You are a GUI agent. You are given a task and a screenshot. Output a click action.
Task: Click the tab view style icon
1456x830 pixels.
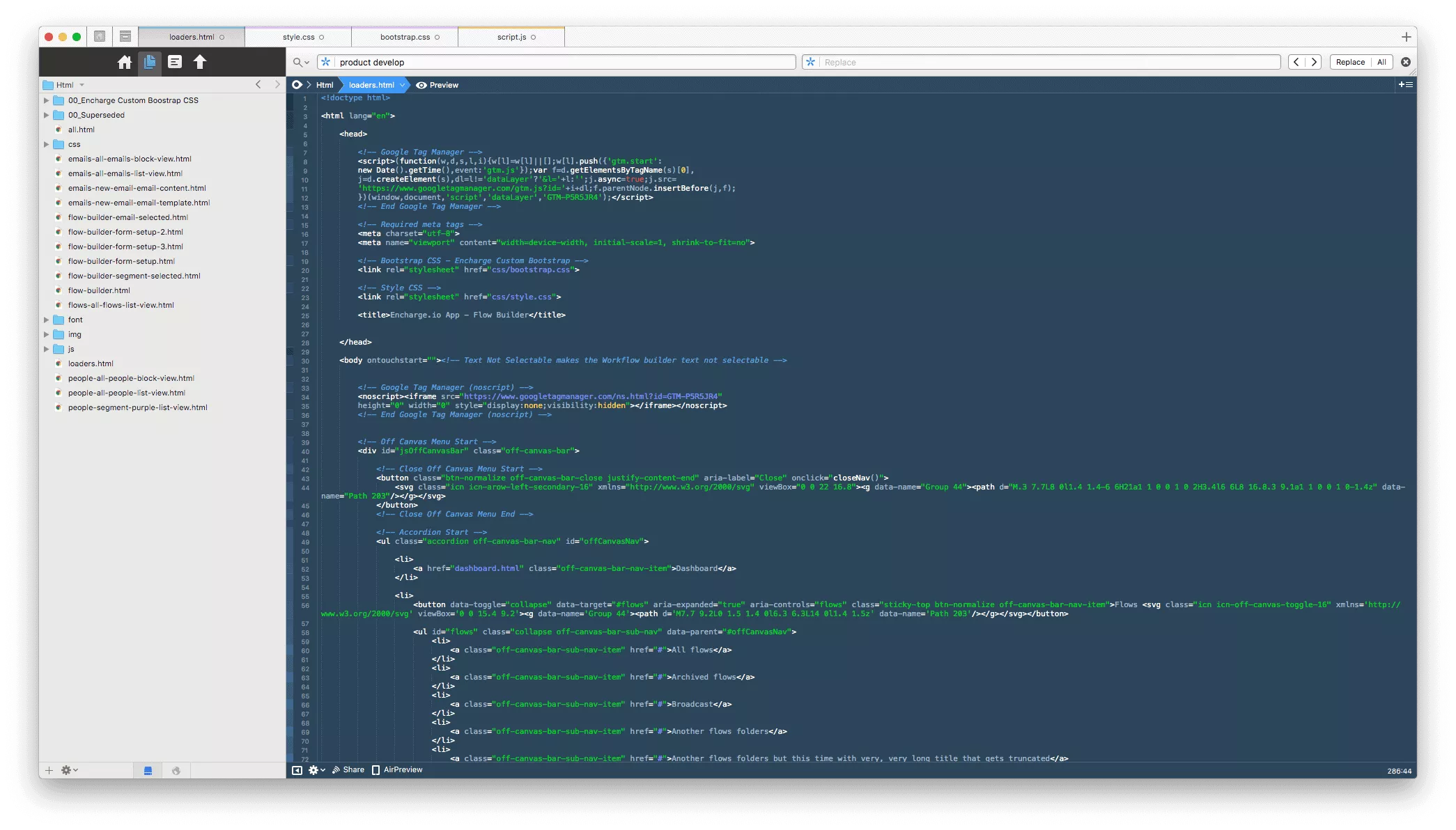point(125,37)
